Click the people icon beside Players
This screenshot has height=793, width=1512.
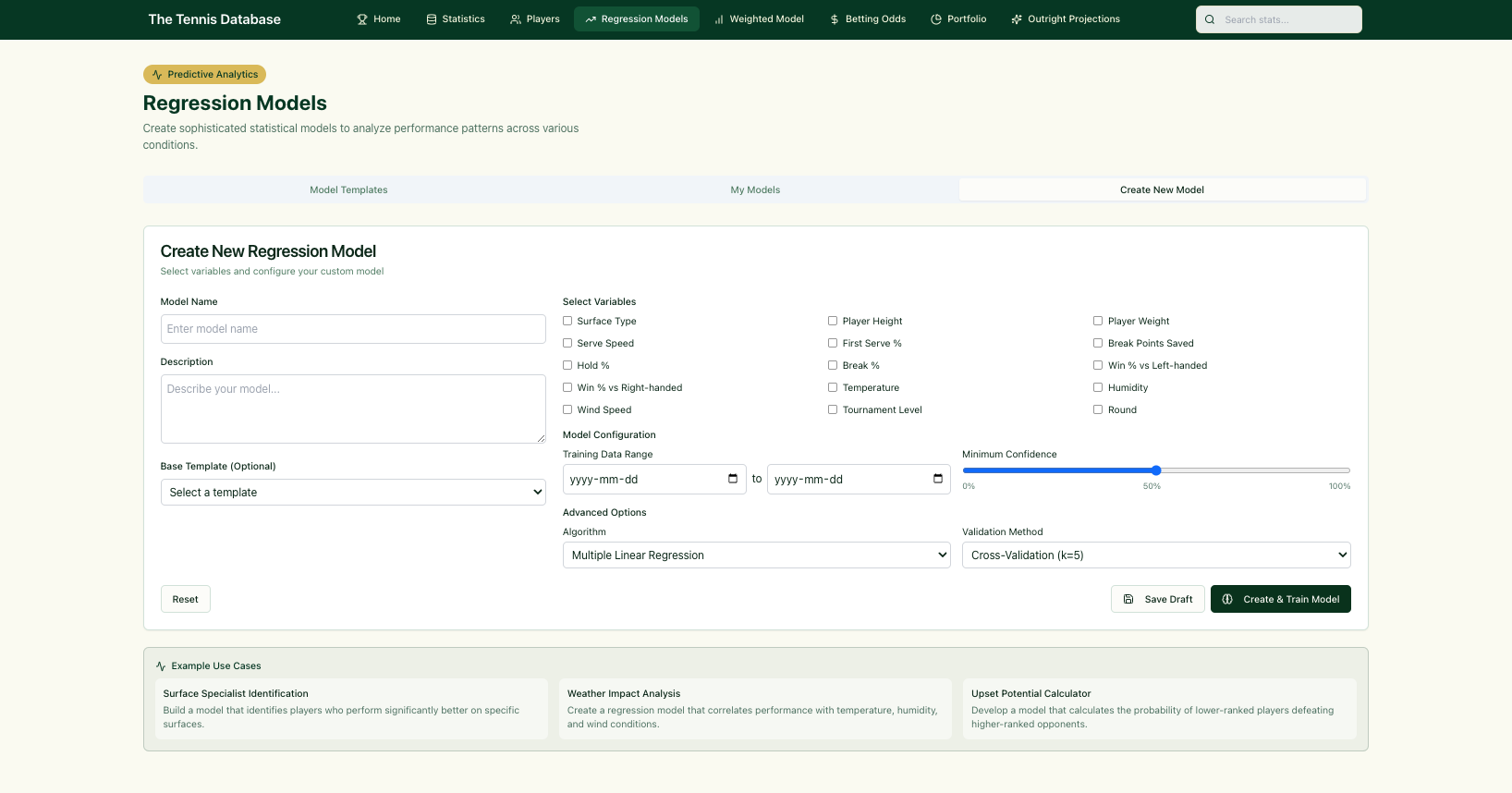point(516,19)
